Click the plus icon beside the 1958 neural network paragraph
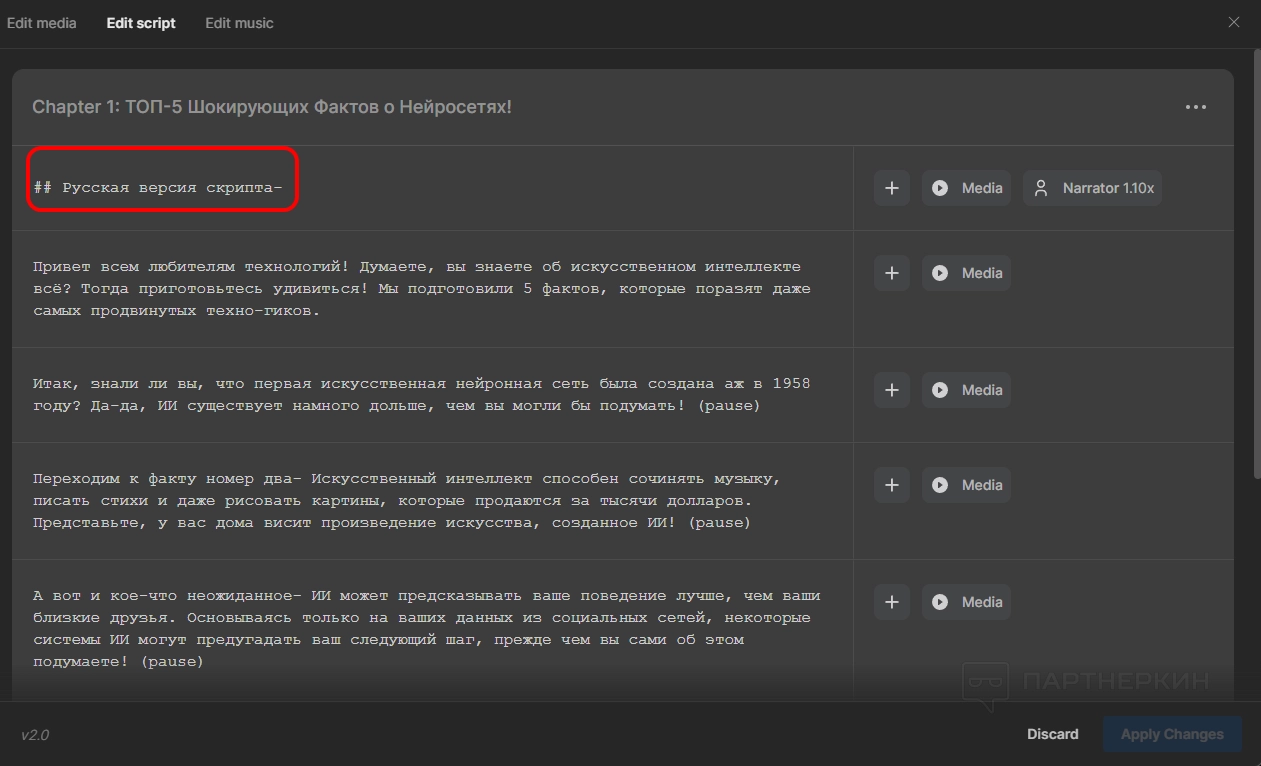 [x=891, y=390]
